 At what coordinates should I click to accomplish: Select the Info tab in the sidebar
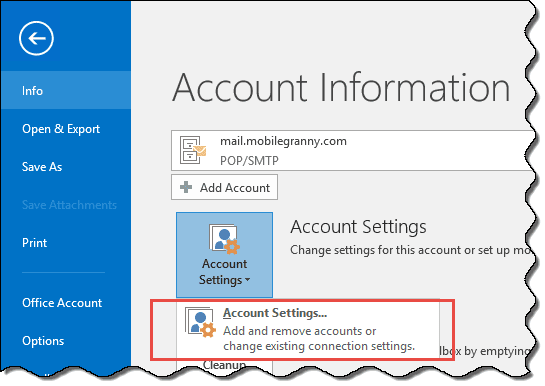click(66, 90)
